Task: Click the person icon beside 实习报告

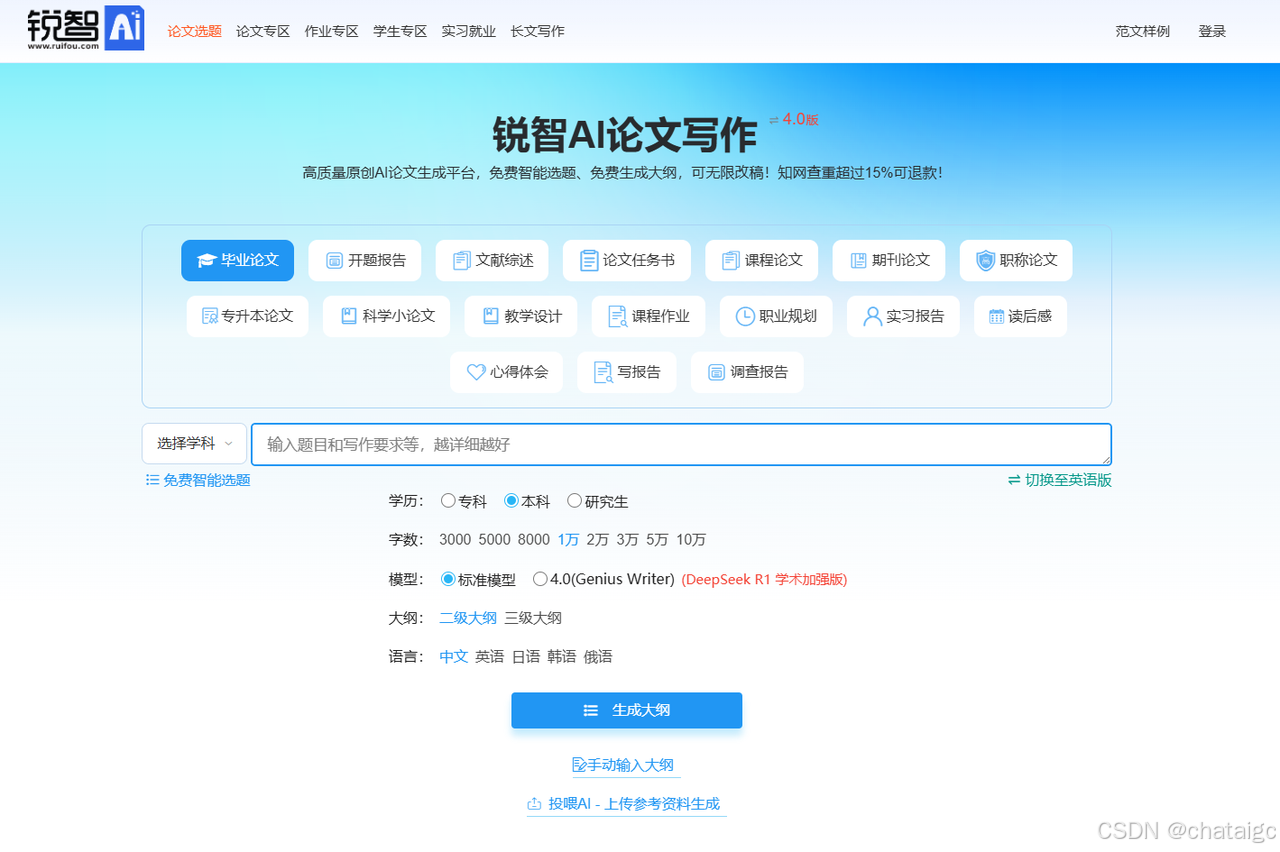Action: pos(872,316)
